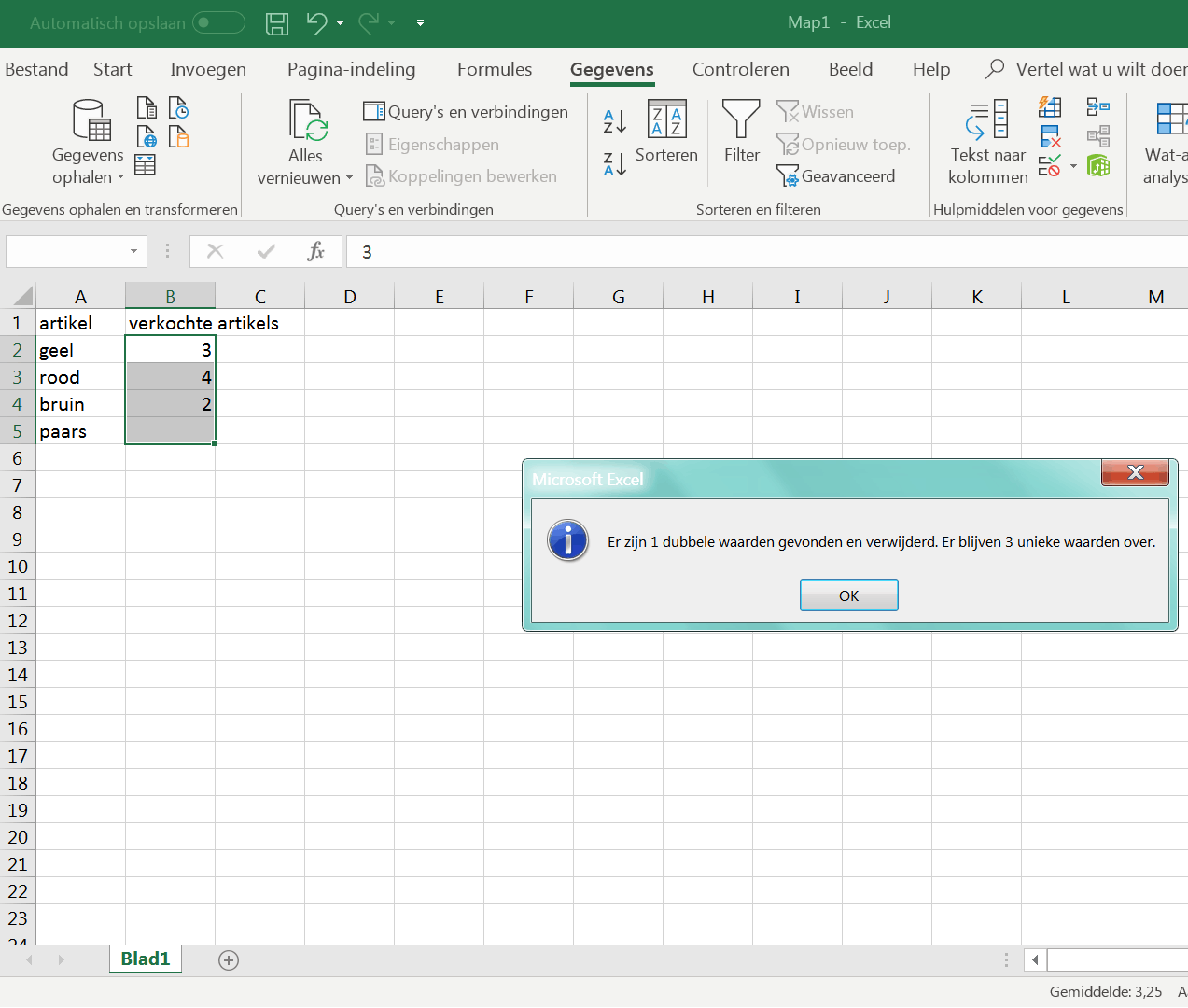Screen dimensions: 1188x1008
Task: Select cell A2 containing geel
Action: [x=80, y=350]
